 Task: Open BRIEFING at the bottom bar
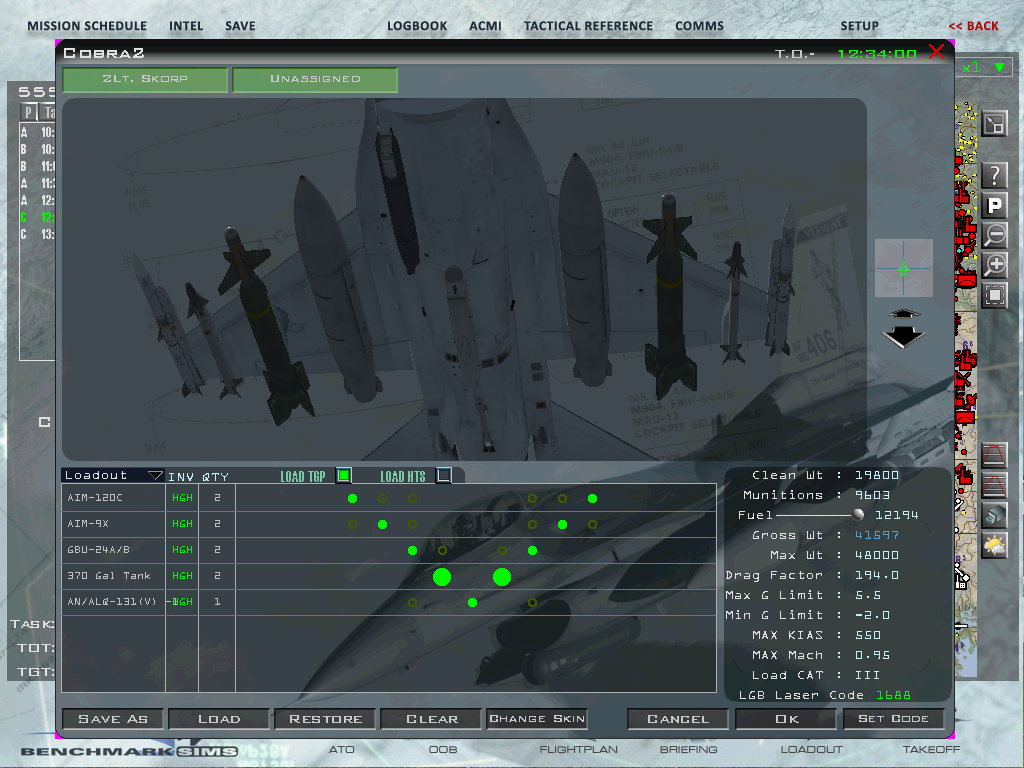click(688, 749)
